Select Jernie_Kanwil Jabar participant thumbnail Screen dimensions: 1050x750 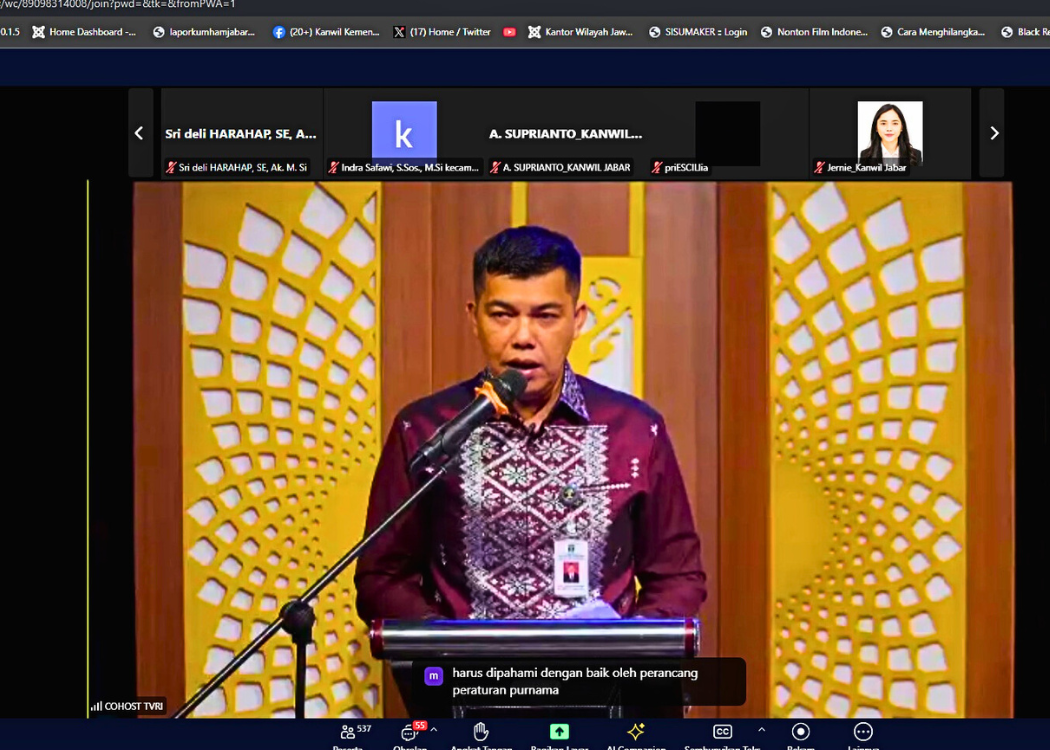(889, 133)
